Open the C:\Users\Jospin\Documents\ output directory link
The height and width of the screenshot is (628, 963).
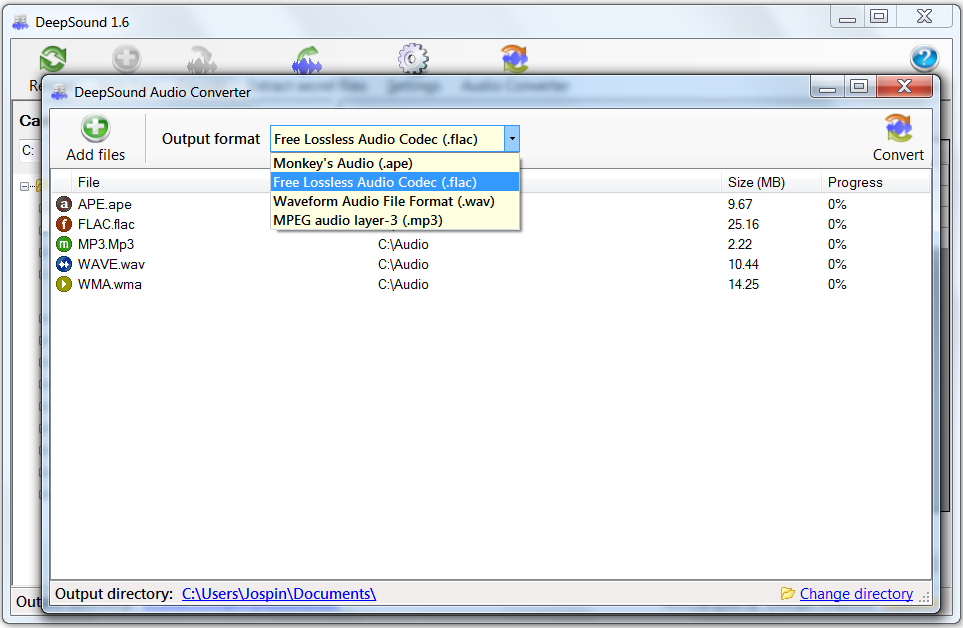(279, 594)
